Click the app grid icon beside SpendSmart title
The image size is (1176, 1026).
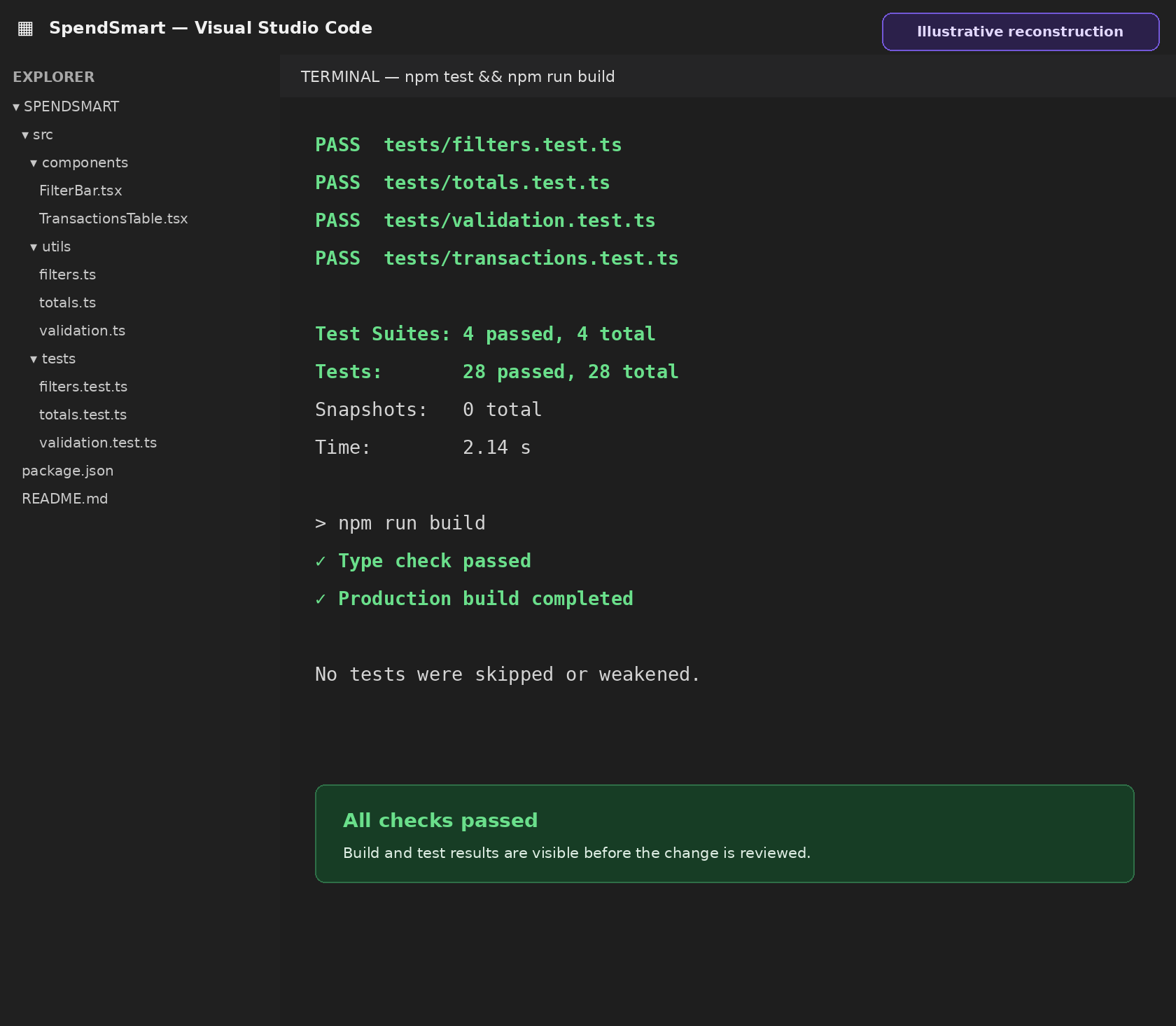click(x=25, y=29)
